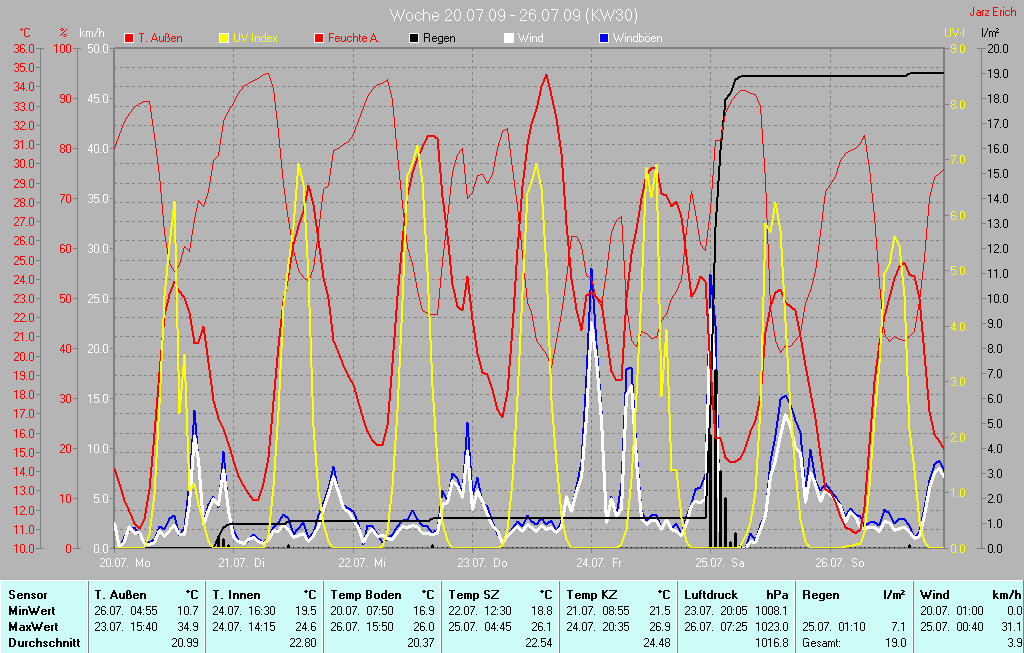1024x653 pixels.
Task: Click the Durchschnitt row header
Action: (44, 643)
